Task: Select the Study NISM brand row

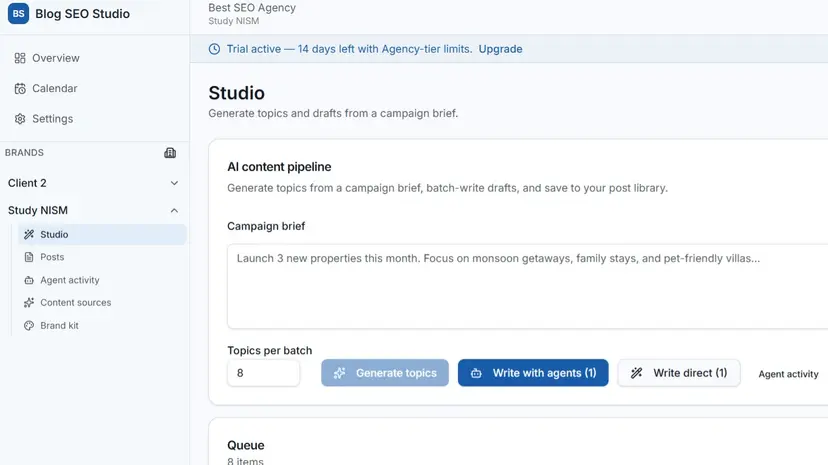Action: (x=94, y=211)
